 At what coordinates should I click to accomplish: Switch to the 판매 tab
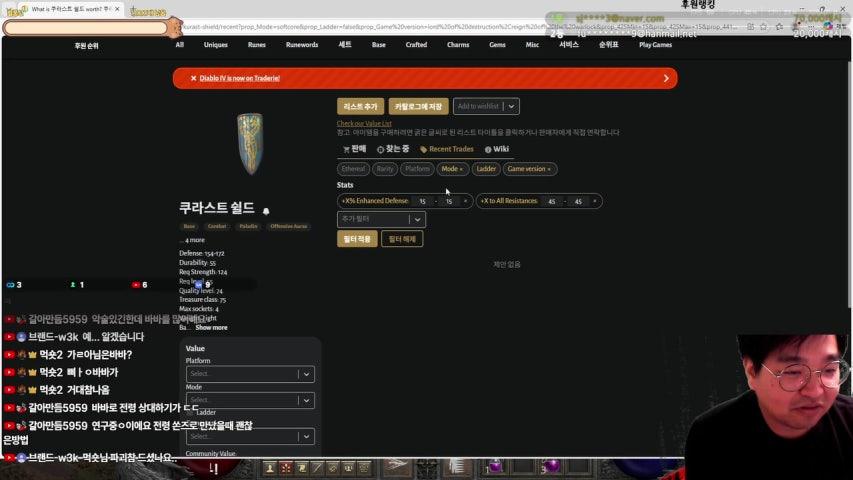click(355, 149)
